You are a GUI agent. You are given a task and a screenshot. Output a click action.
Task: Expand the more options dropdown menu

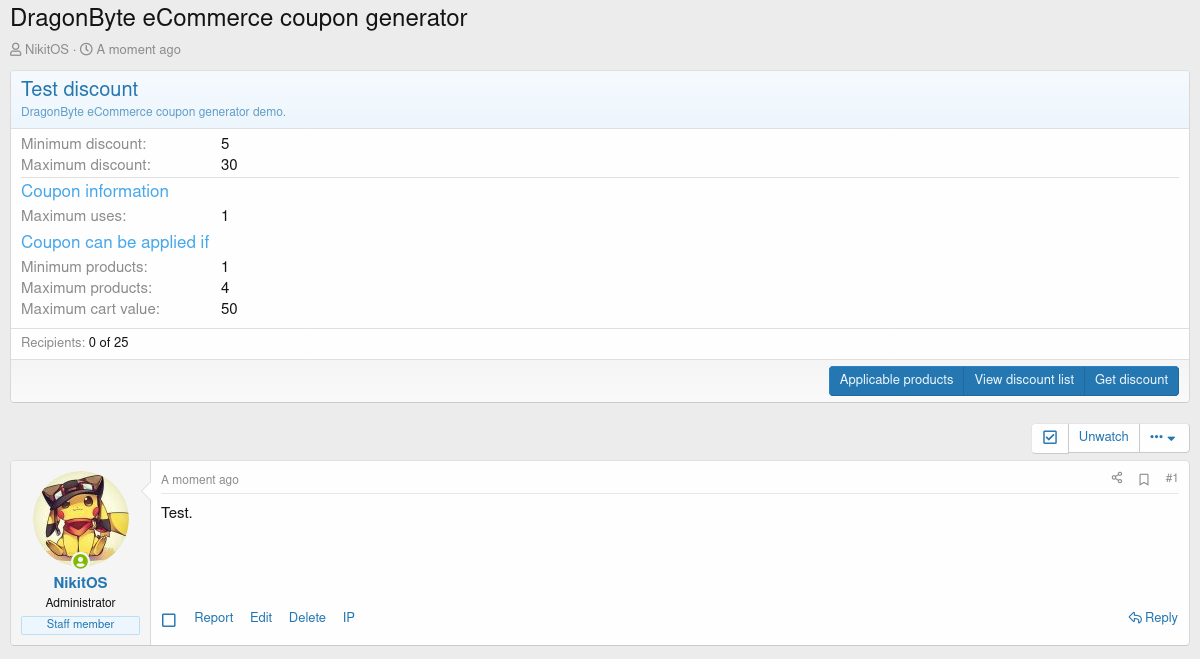(x=1163, y=437)
